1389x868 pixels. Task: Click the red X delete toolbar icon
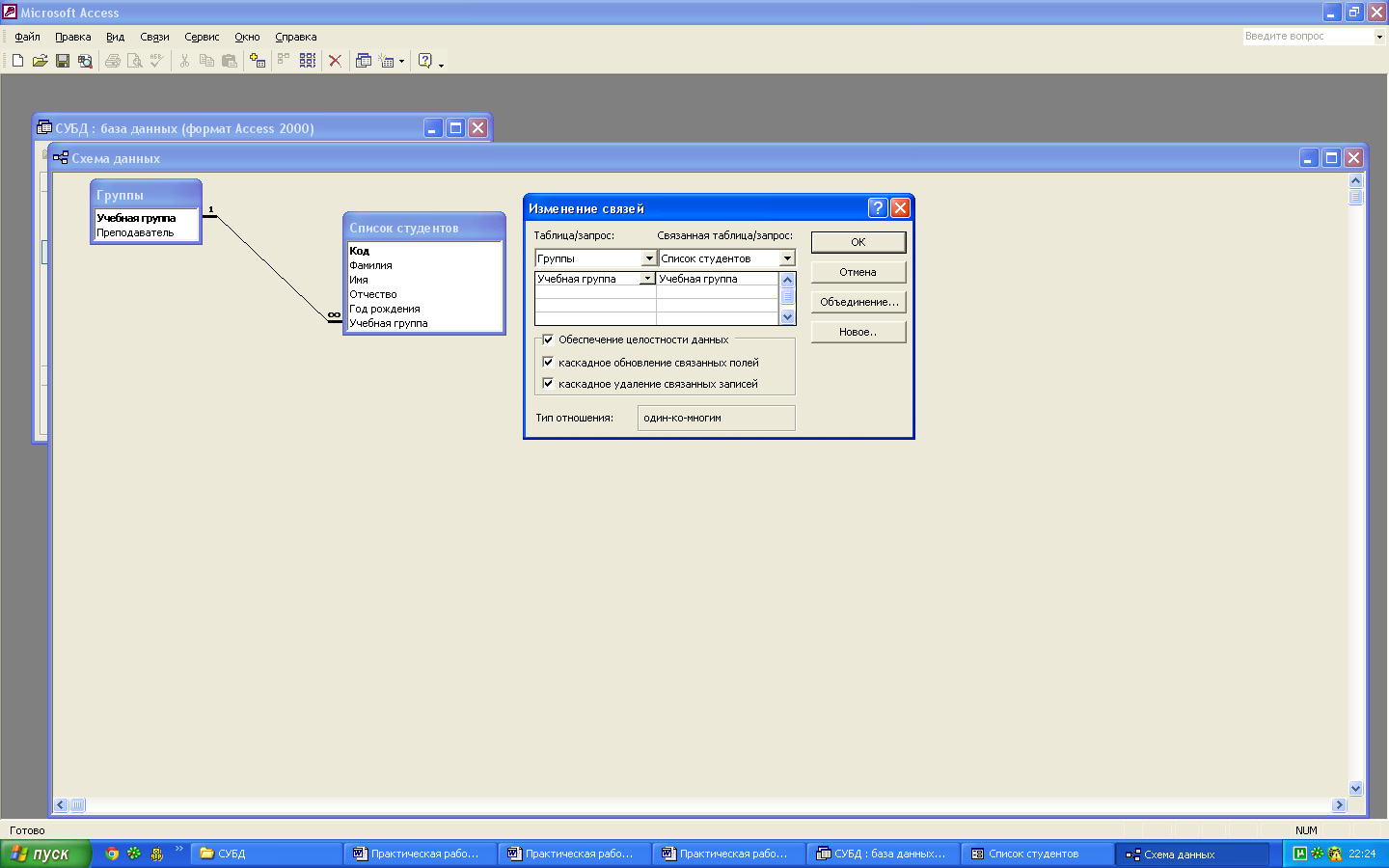[x=335, y=61]
